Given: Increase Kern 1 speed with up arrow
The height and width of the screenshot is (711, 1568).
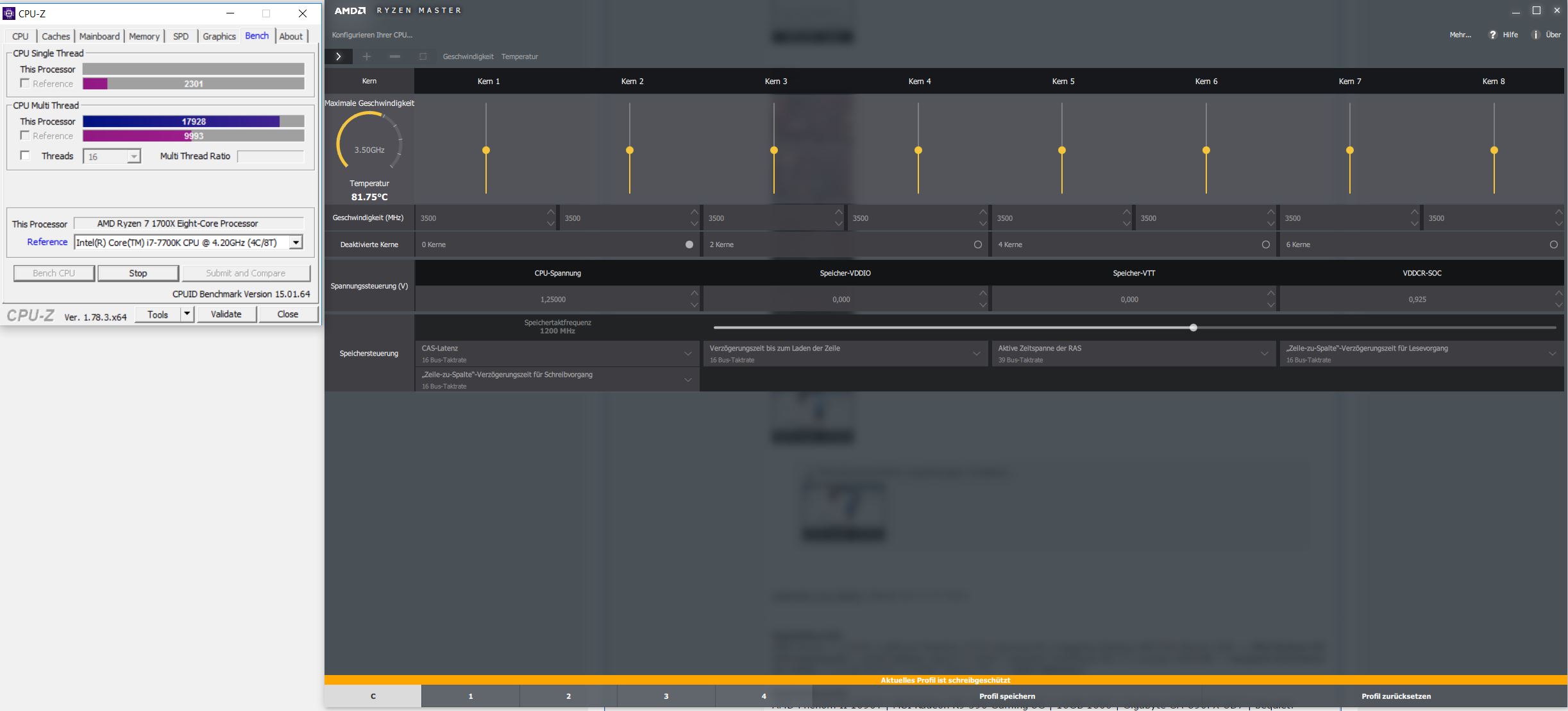Looking at the screenshot, I should 551,212.
